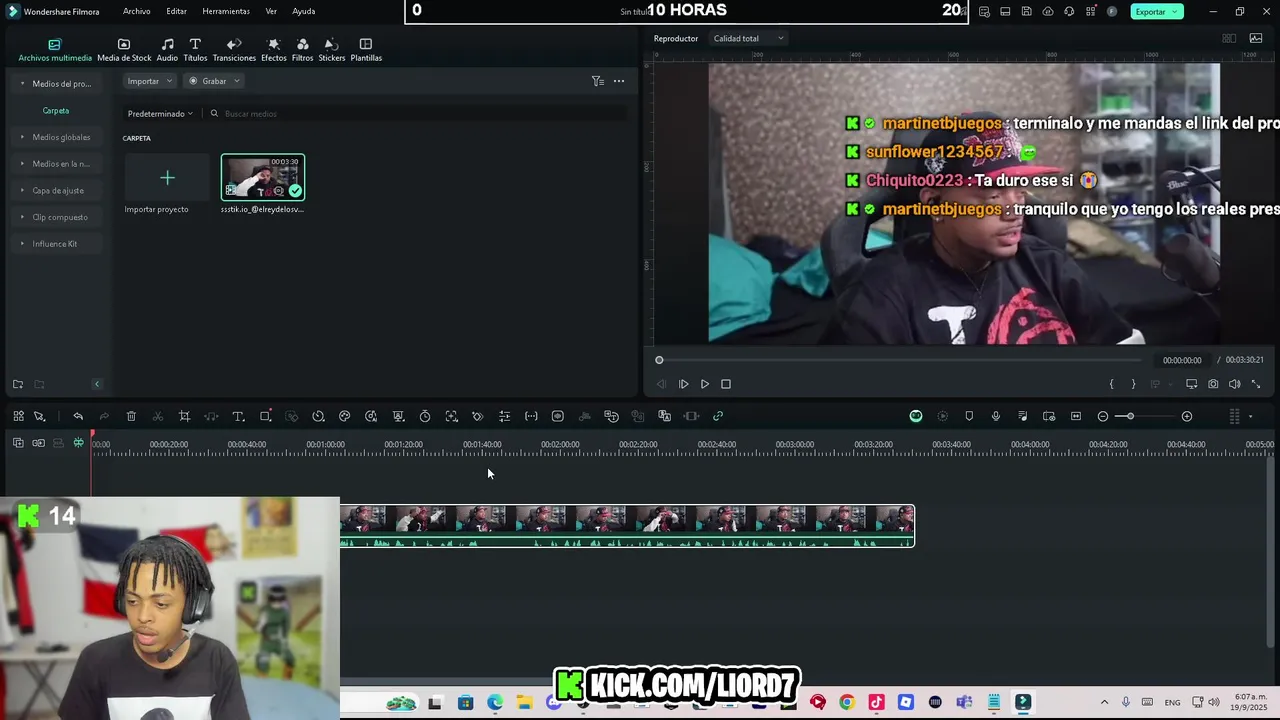
Task: Add a new folder in media panel
Action: coord(18,384)
